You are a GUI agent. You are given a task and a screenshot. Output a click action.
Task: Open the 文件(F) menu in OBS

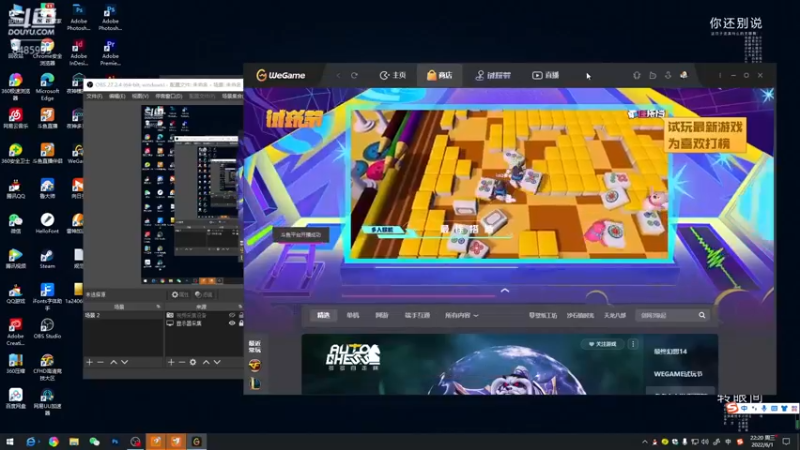[94, 96]
